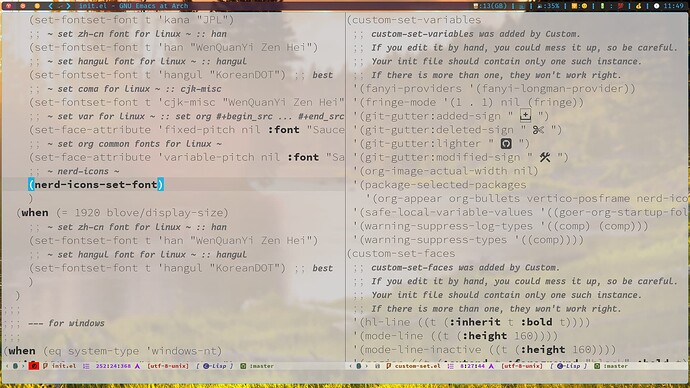Click the plus-box glyph in the git-gutter:added-sign line

coord(525,115)
